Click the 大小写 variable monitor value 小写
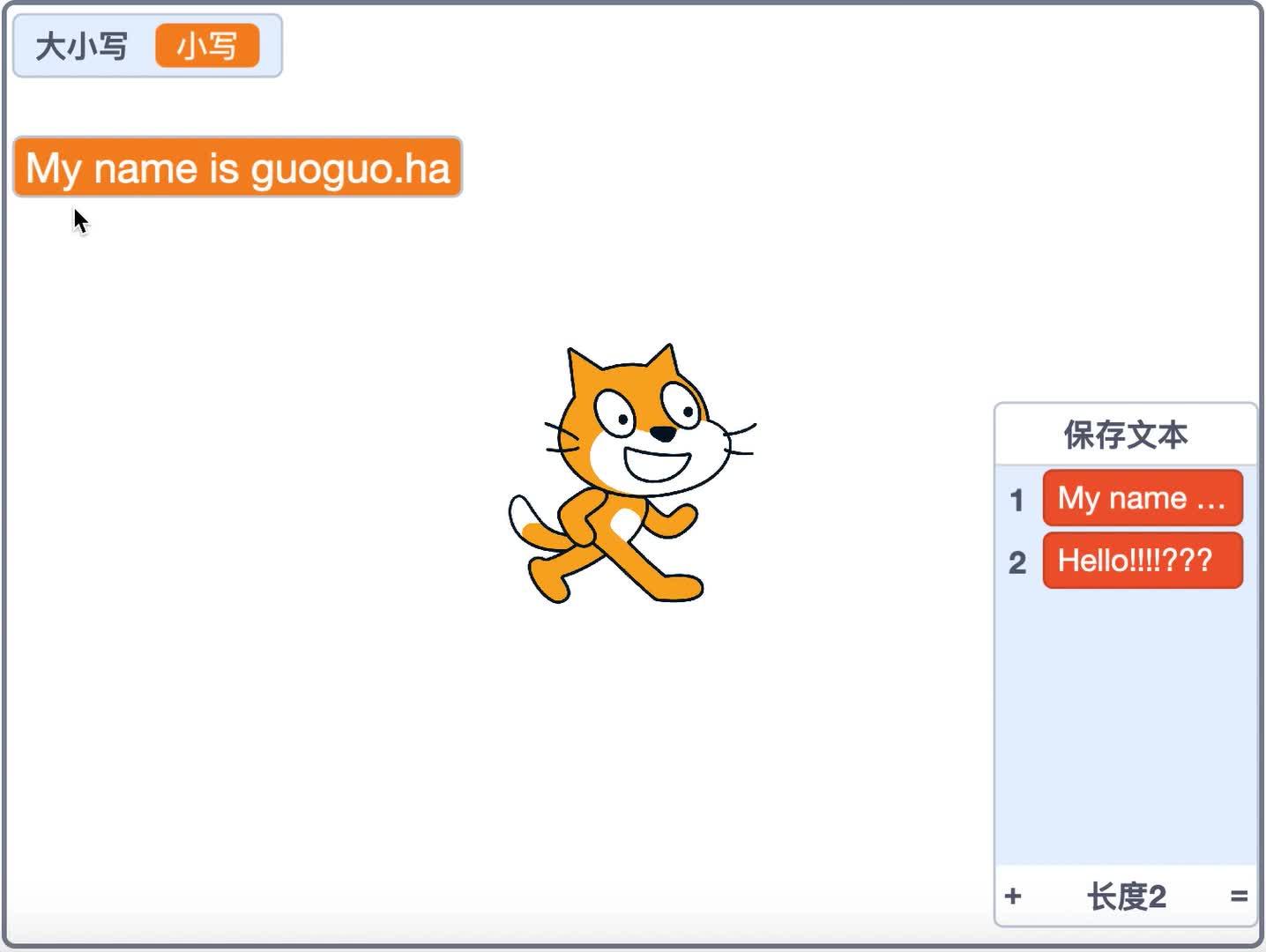Image resolution: width=1266 pixels, height=952 pixels. click(x=207, y=46)
